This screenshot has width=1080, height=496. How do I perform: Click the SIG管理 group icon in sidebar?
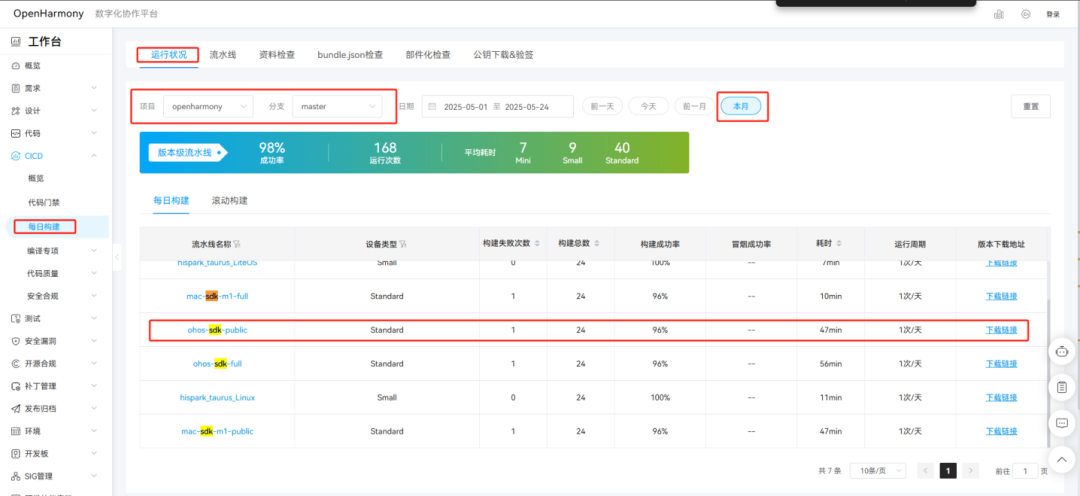pos(15,476)
